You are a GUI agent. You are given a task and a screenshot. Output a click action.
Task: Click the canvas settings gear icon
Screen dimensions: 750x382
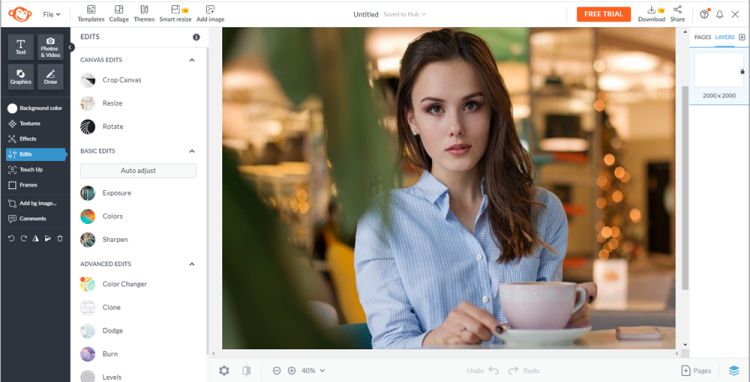point(224,371)
